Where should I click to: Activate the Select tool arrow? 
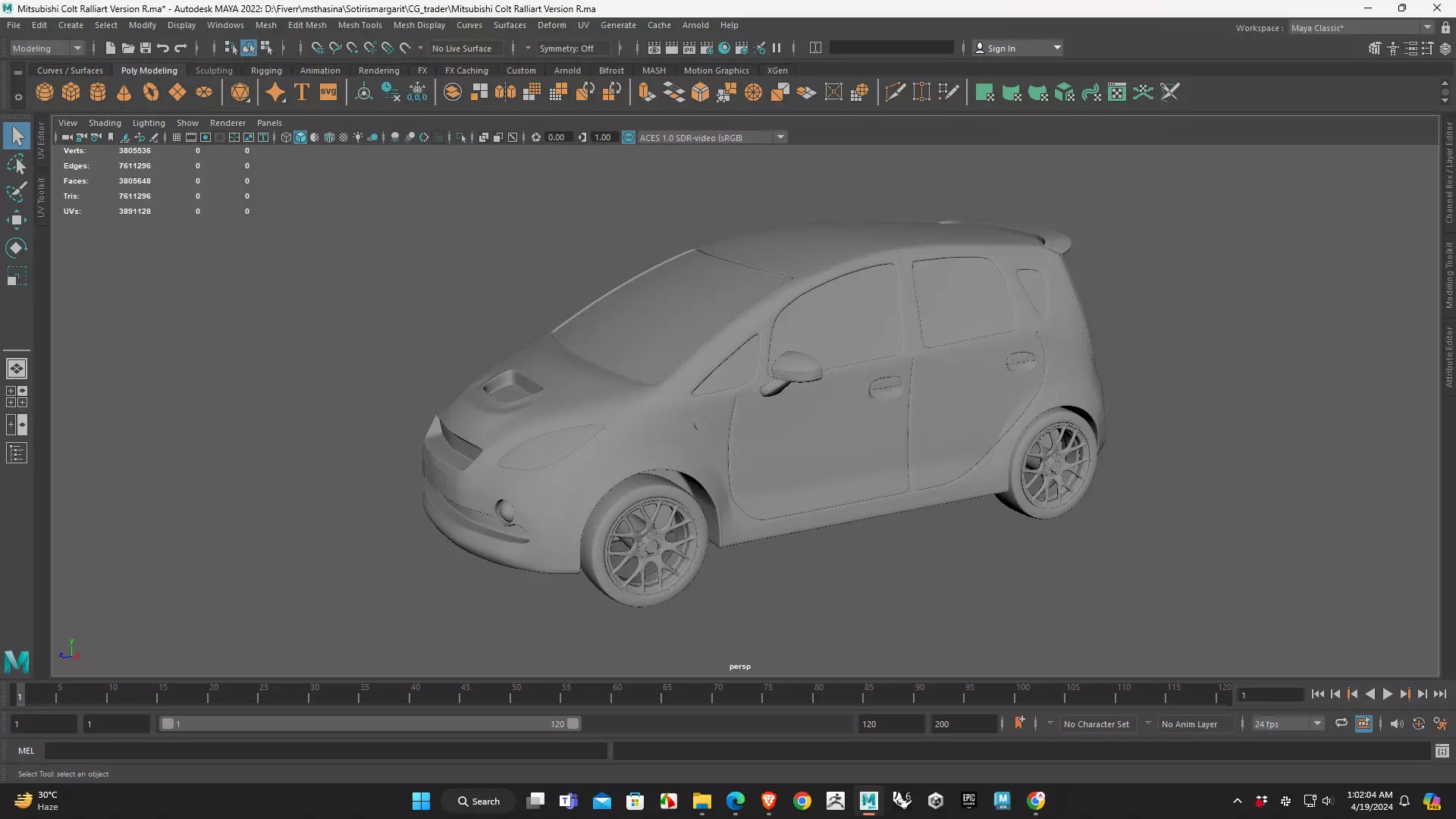(17, 136)
